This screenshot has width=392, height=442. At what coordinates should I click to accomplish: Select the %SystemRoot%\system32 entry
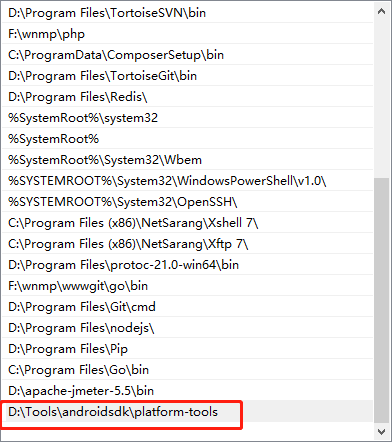click(187, 118)
